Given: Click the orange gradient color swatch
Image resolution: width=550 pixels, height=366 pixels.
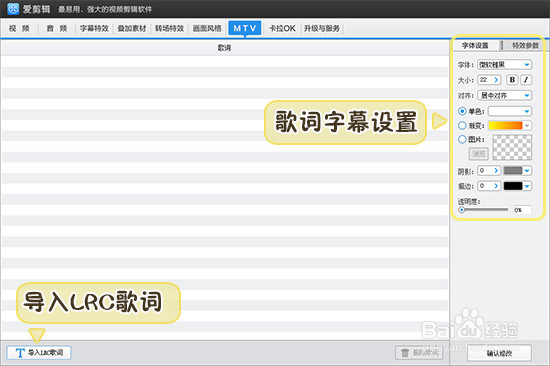Looking at the screenshot, I should [x=505, y=125].
